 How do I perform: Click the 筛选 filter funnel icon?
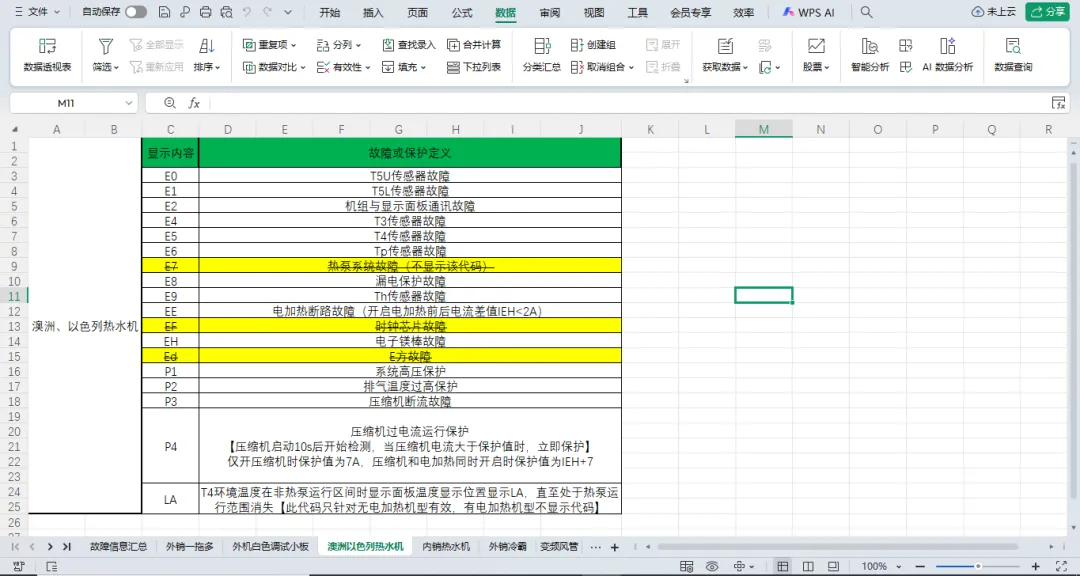[105, 46]
